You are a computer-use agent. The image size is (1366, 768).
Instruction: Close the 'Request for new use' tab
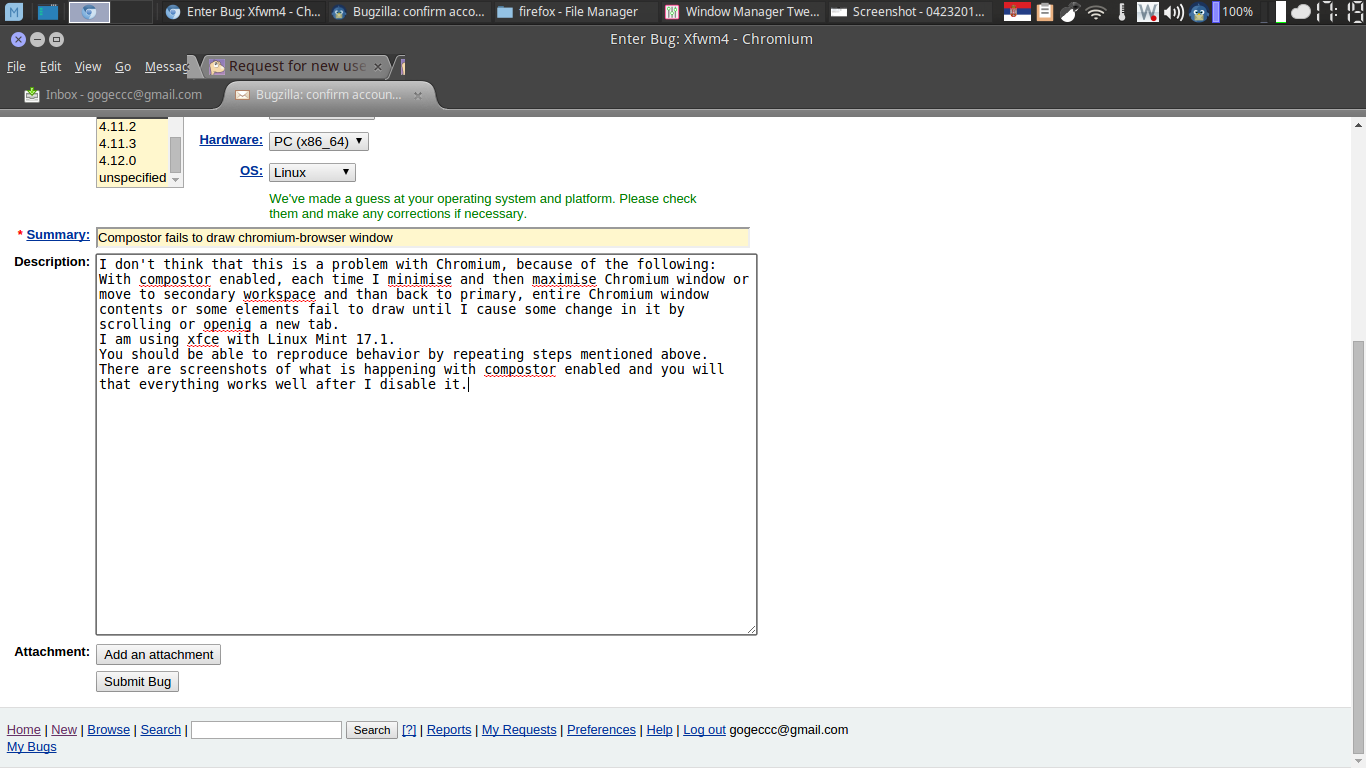tap(378, 67)
